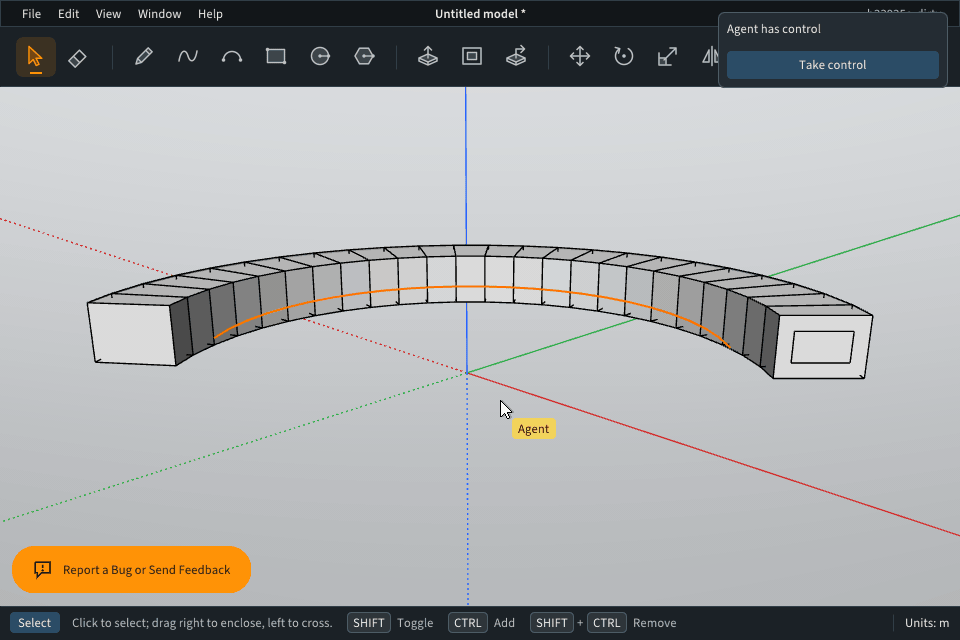
Task: Click the Untitled model title
Action: point(480,13)
